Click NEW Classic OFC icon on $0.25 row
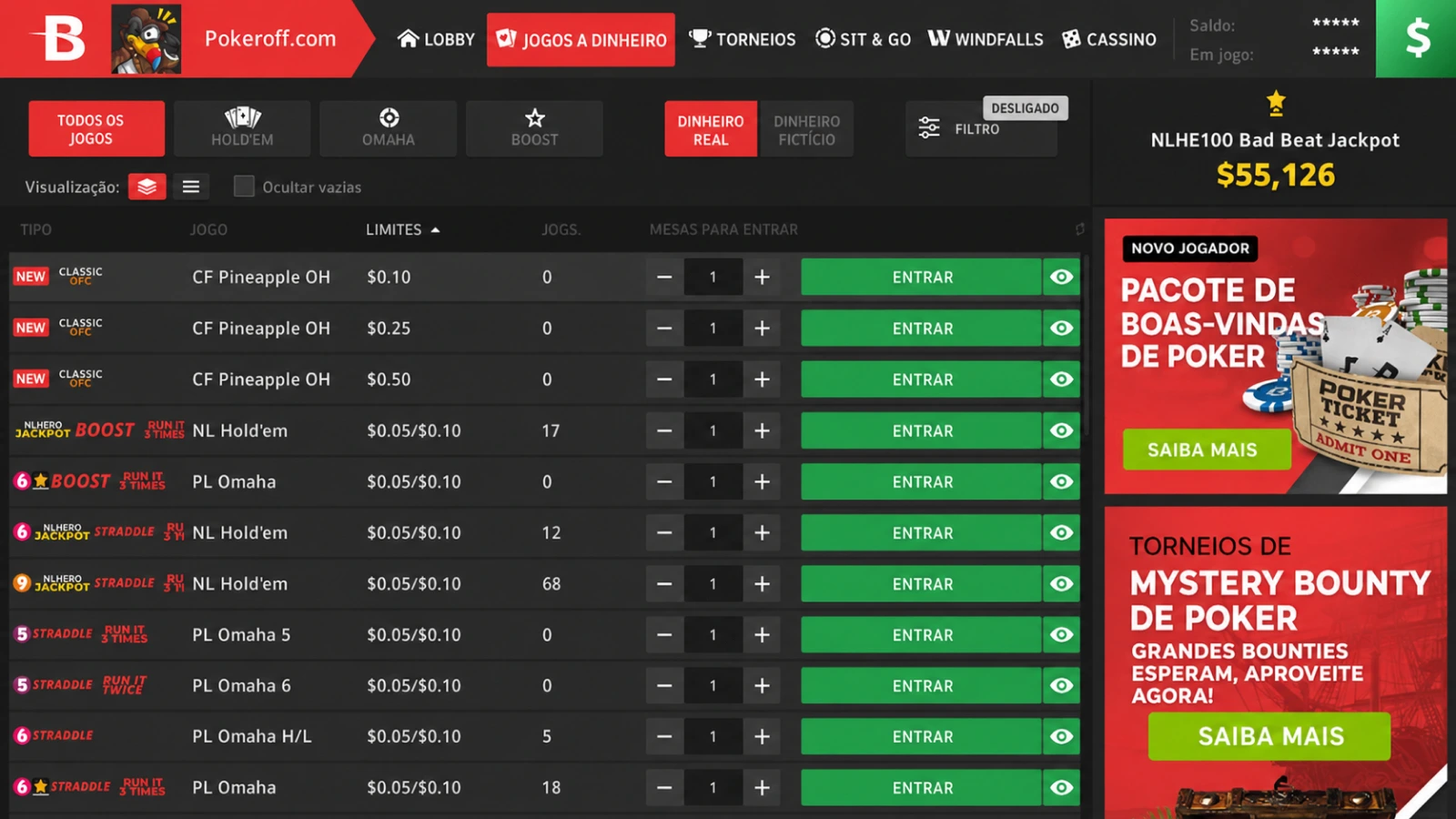 [x=58, y=328]
